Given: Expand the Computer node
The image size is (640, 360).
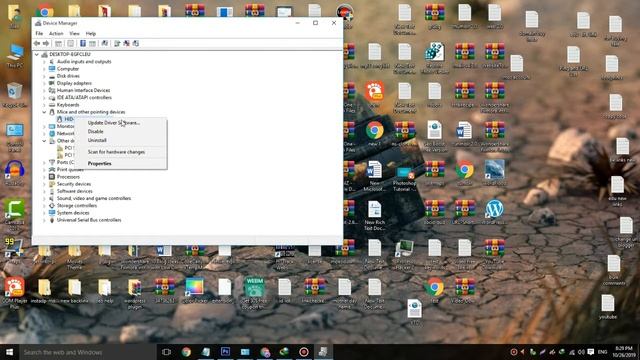Looking at the screenshot, I should (x=44, y=69).
